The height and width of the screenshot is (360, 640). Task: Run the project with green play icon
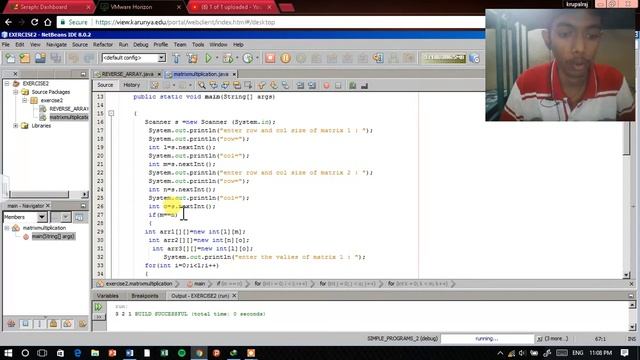coord(209,58)
